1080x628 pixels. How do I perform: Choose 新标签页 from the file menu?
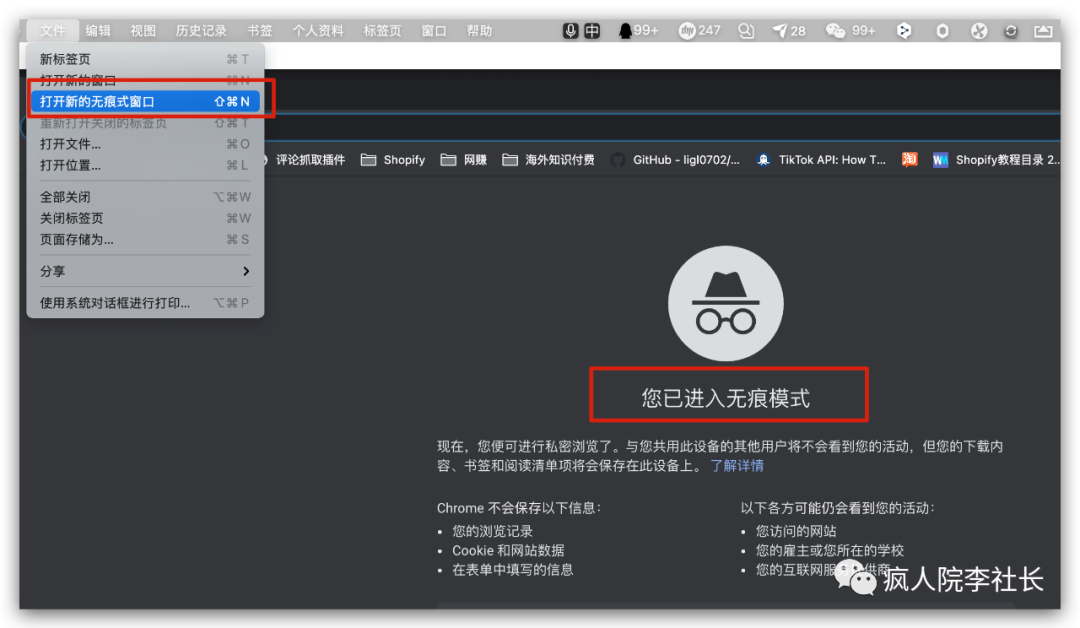[x=145, y=59]
